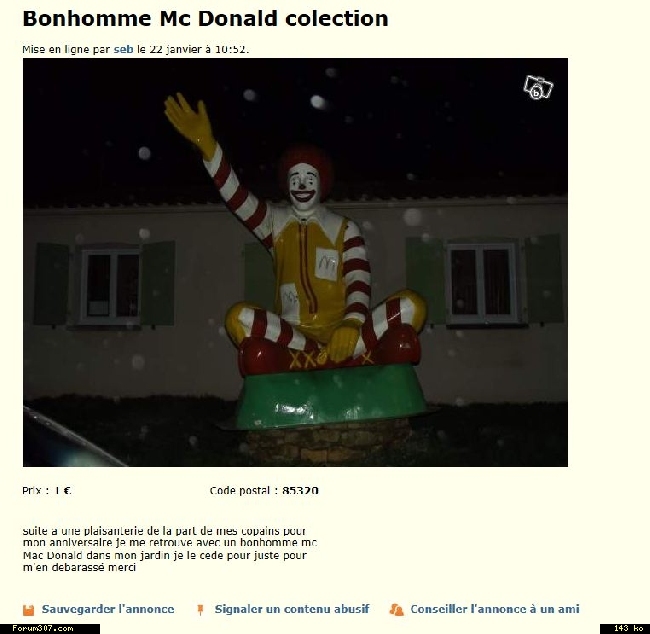650x634 pixels.
Task: Click the two-people recommend icon
Action: 396,610
